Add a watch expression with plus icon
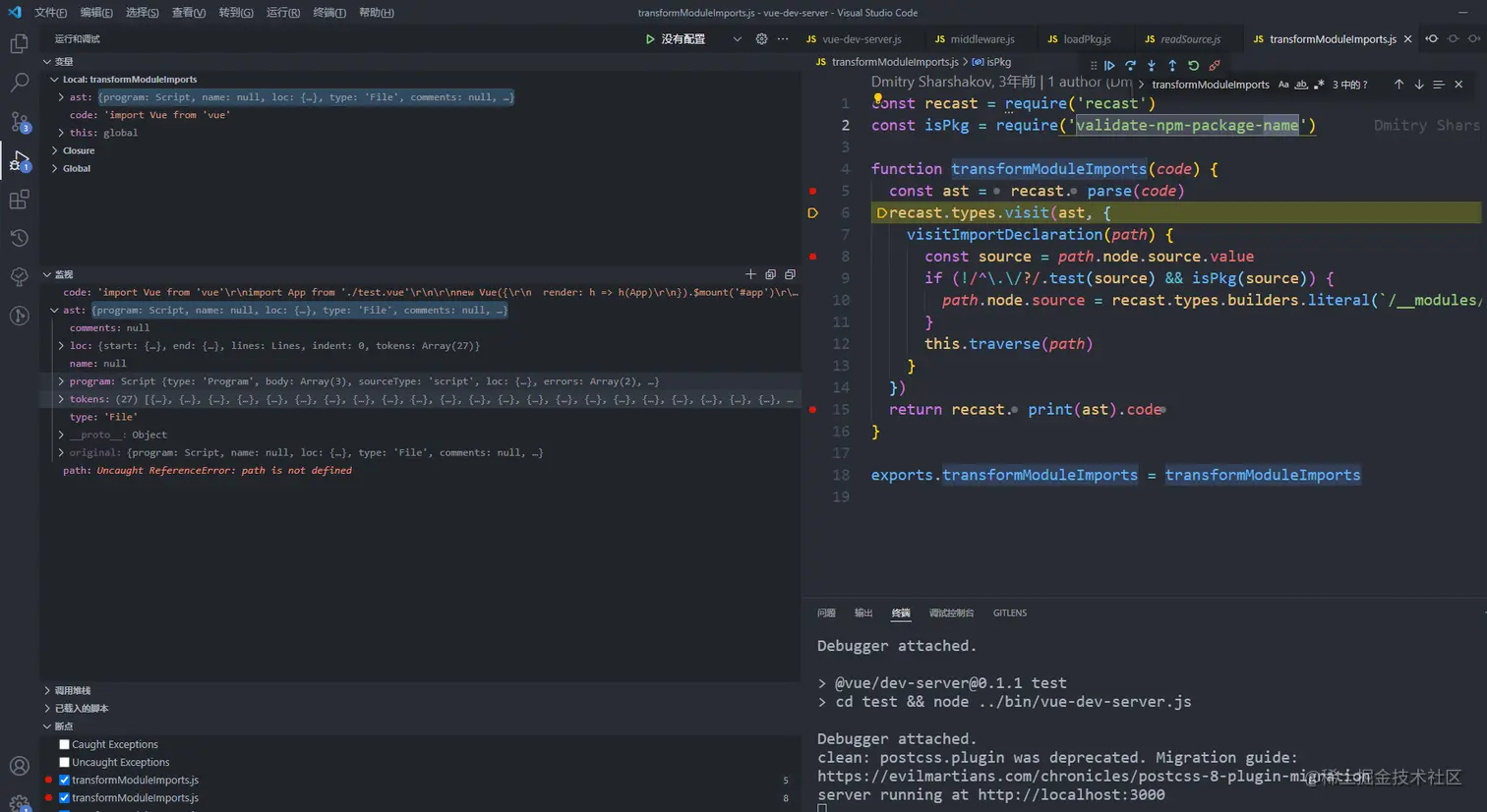This screenshot has width=1487, height=812. point(750,274)
